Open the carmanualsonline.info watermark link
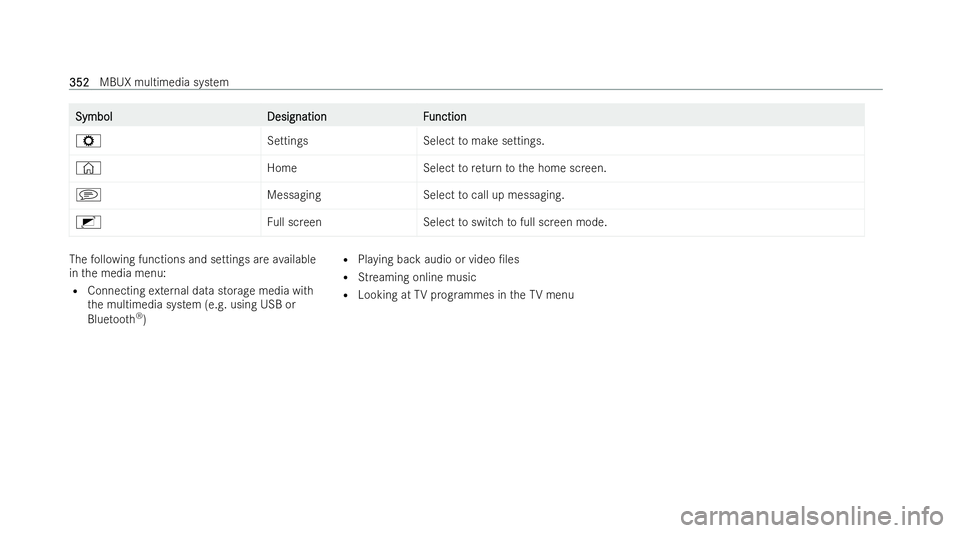 pos(812,516)
